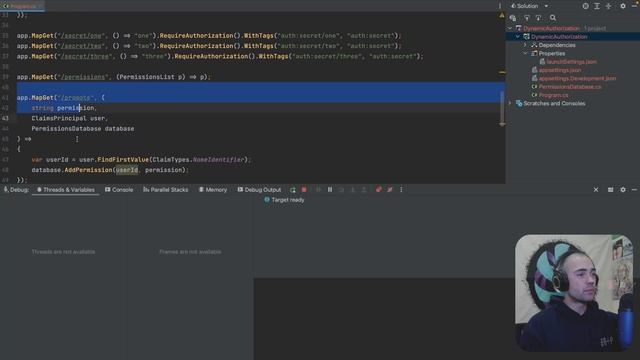This screenshot has height=360, width=640.
Task: Click the rerun debug icon
Action: pyautogui.click(x=293, y=190)
